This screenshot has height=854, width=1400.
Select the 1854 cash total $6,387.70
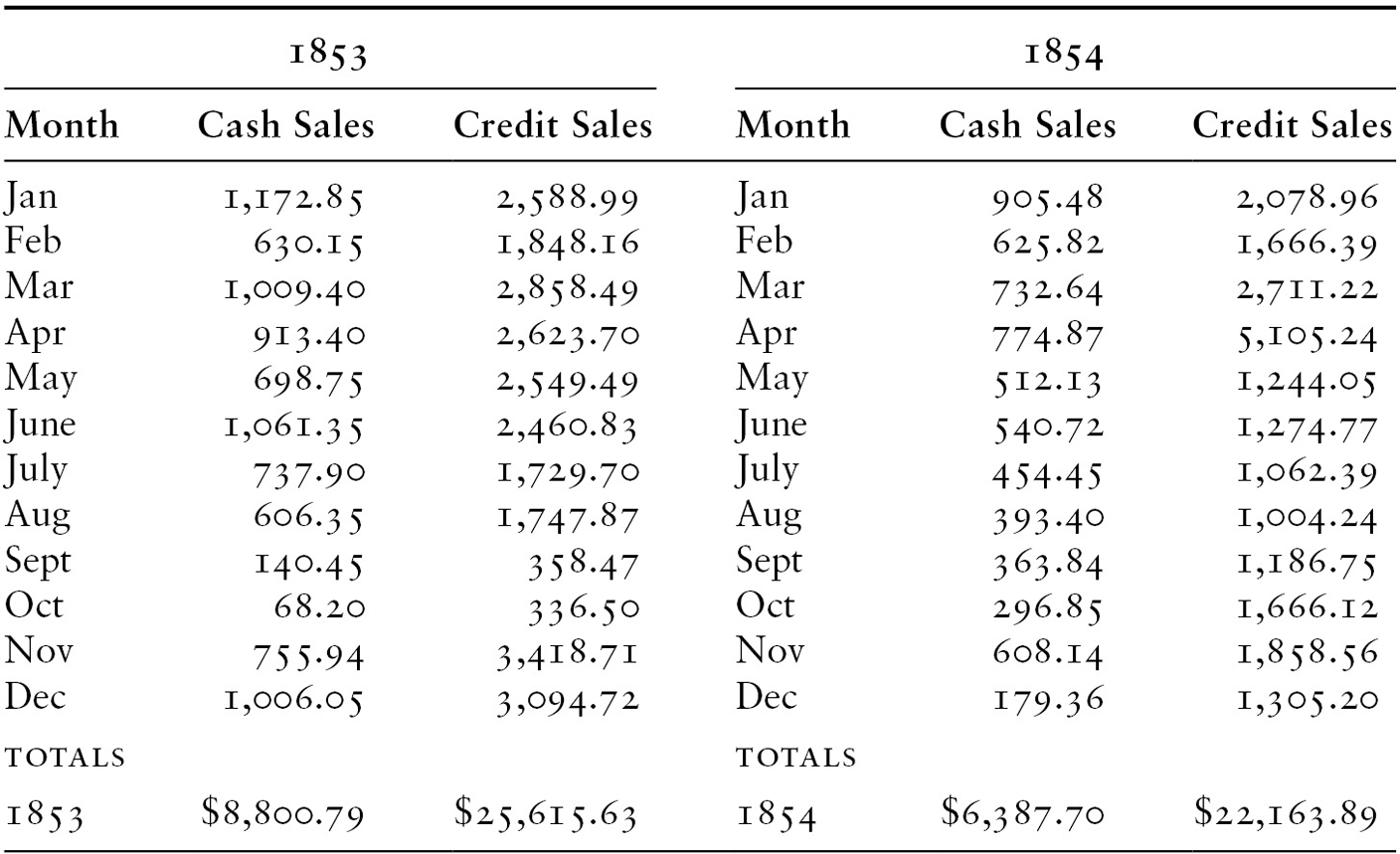[1022, 815]
